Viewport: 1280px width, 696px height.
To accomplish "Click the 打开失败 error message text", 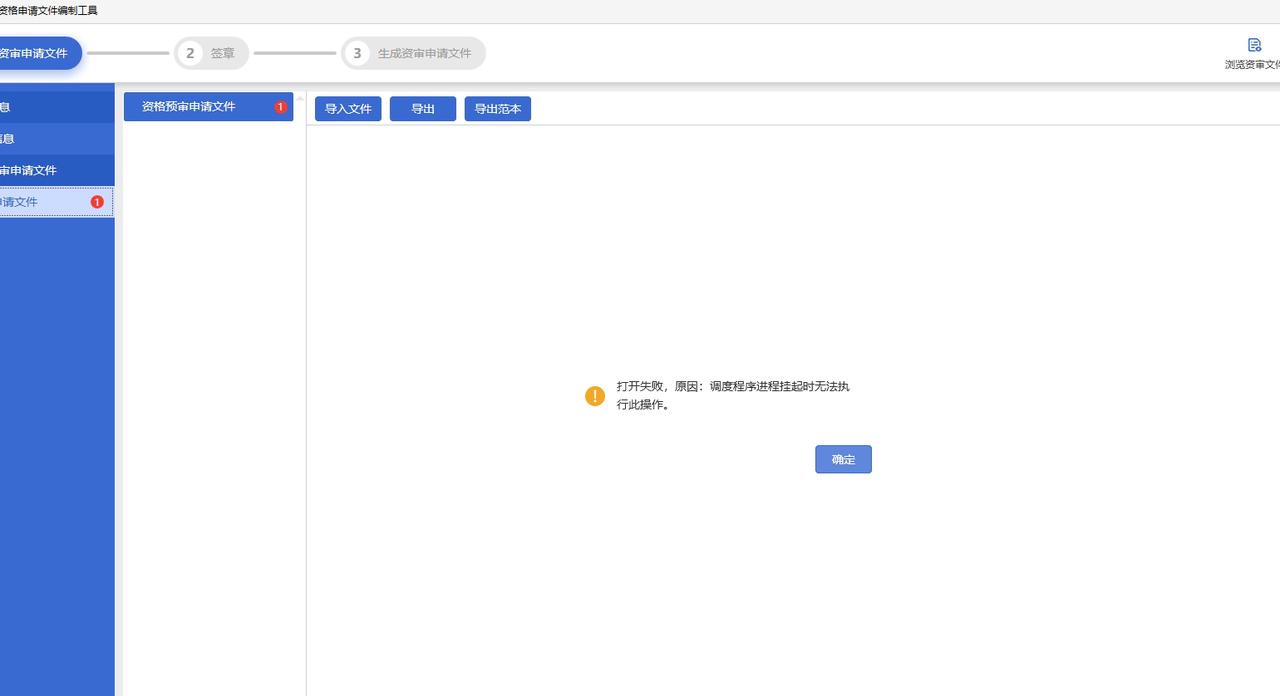I will pos(732,395).
